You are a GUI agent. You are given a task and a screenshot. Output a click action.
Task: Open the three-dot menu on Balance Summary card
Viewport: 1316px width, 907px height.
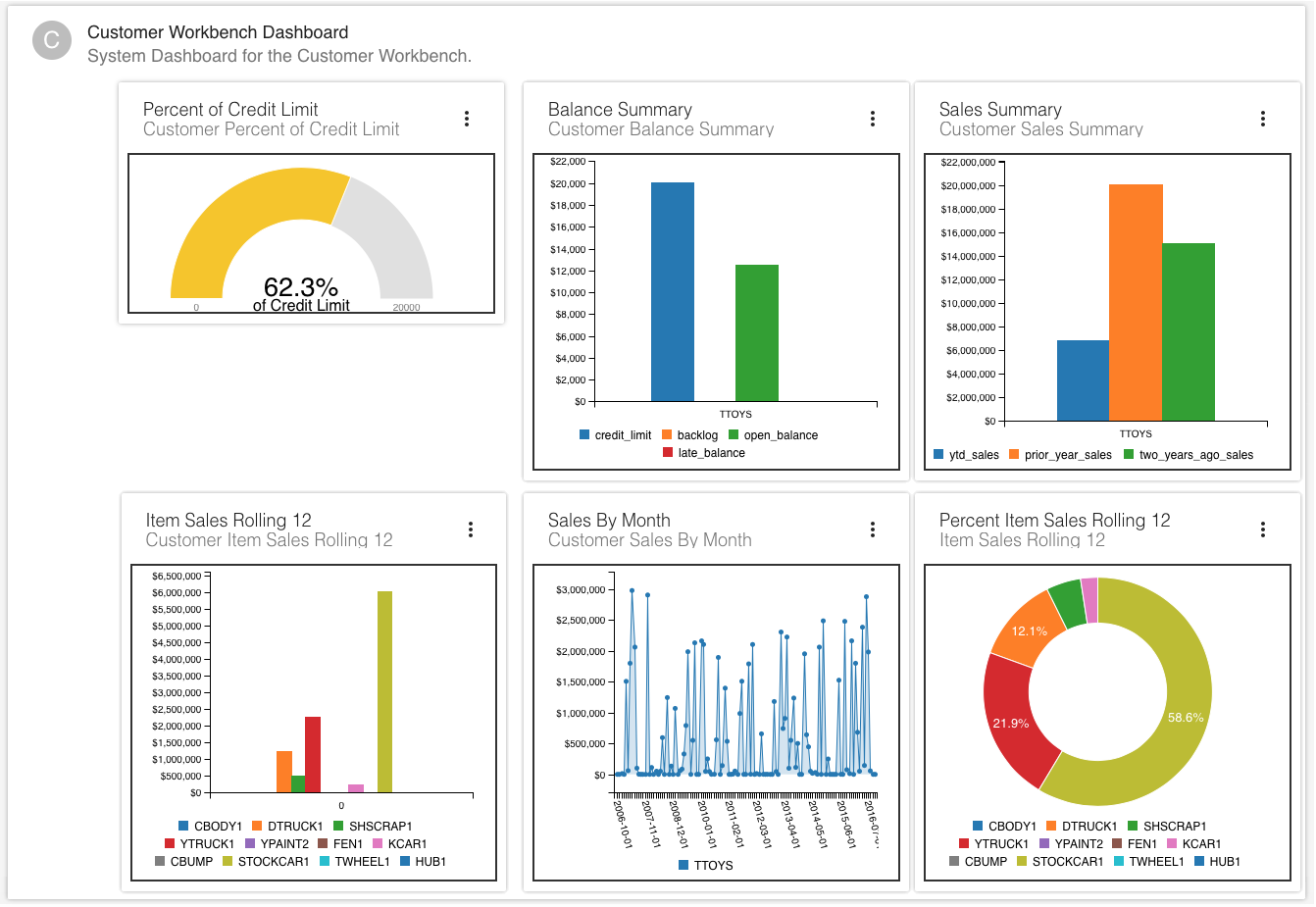(873, 118)
